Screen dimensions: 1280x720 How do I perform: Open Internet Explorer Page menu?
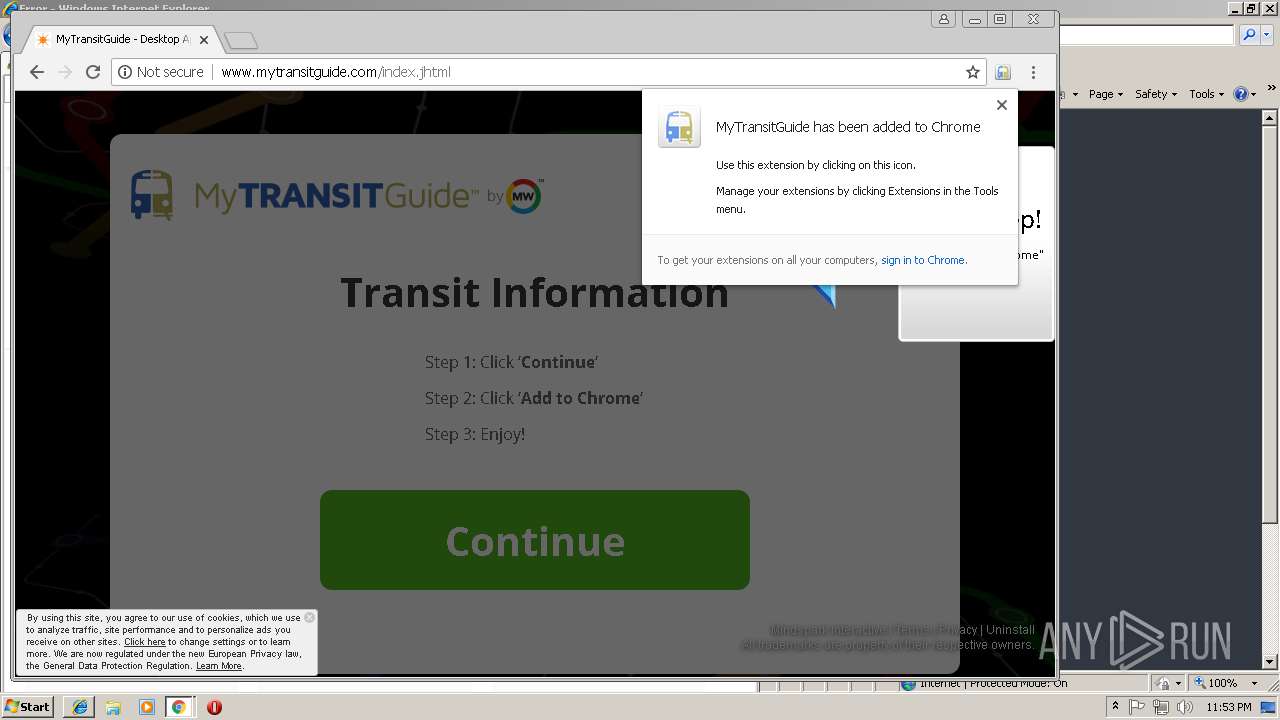click(1105, 94)
